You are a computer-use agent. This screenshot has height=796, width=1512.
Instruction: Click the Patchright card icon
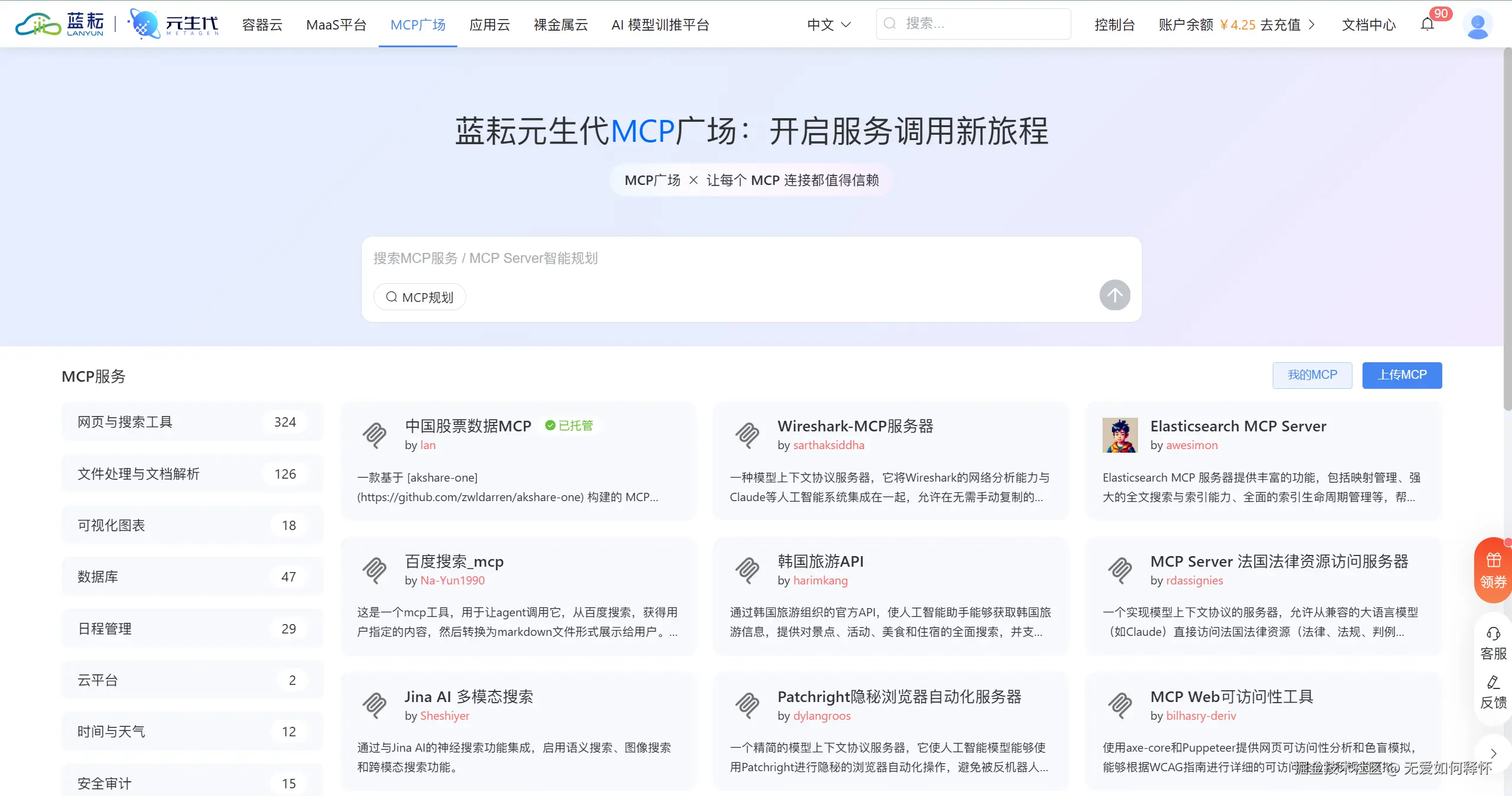pos(747,705)
